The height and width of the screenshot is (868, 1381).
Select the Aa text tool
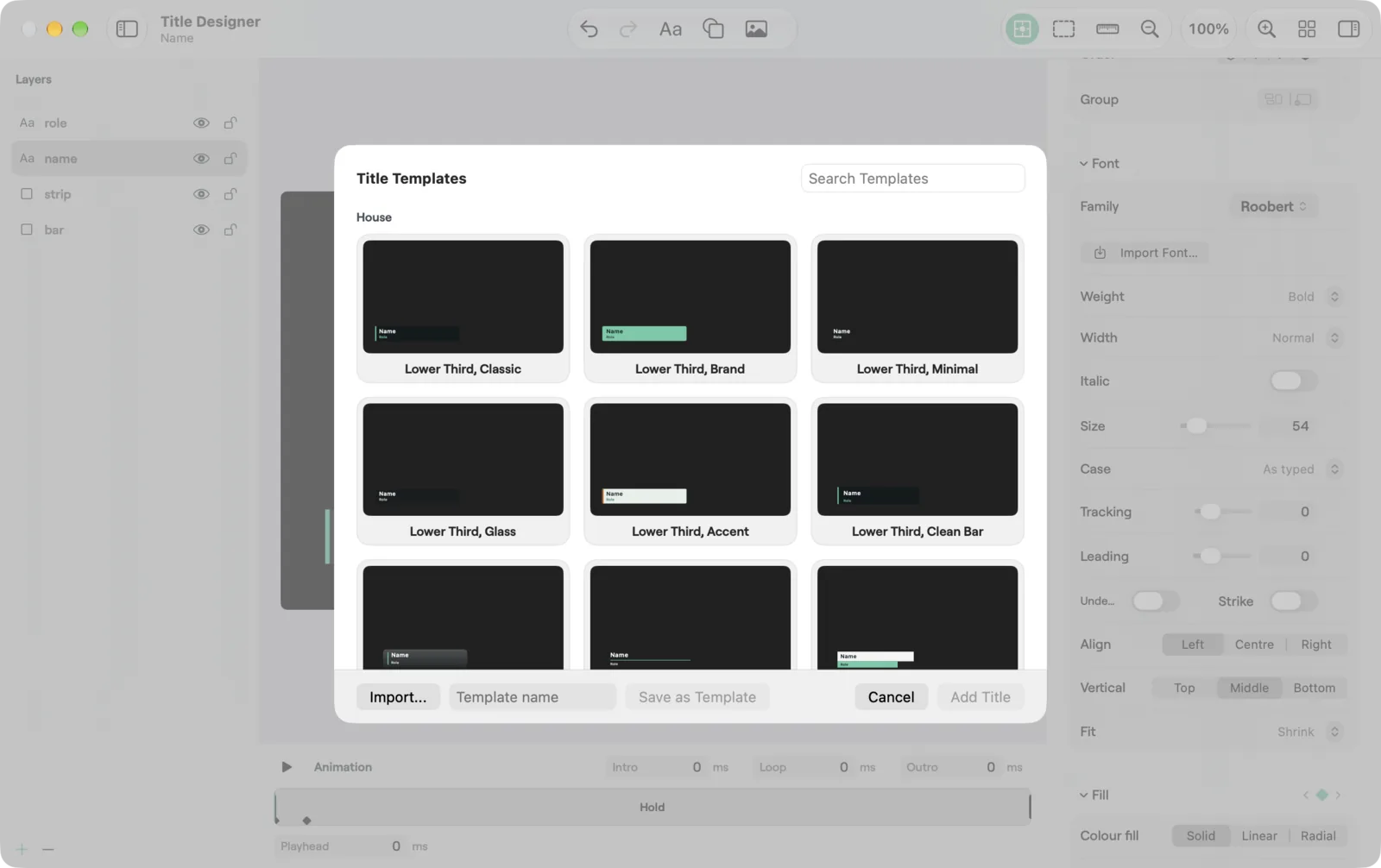[671, 28]
